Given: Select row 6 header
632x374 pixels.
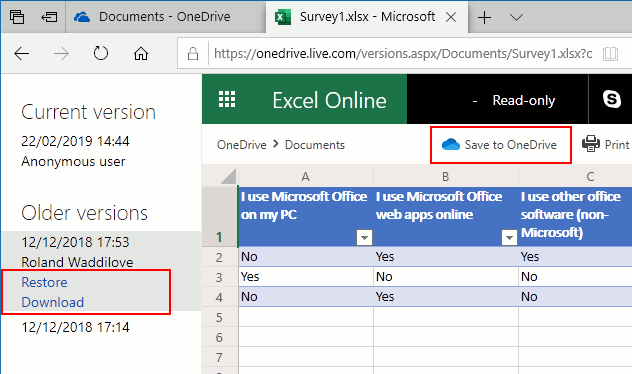Looking at the screenshot, I should pyautogui.click(x=220, y=337).
